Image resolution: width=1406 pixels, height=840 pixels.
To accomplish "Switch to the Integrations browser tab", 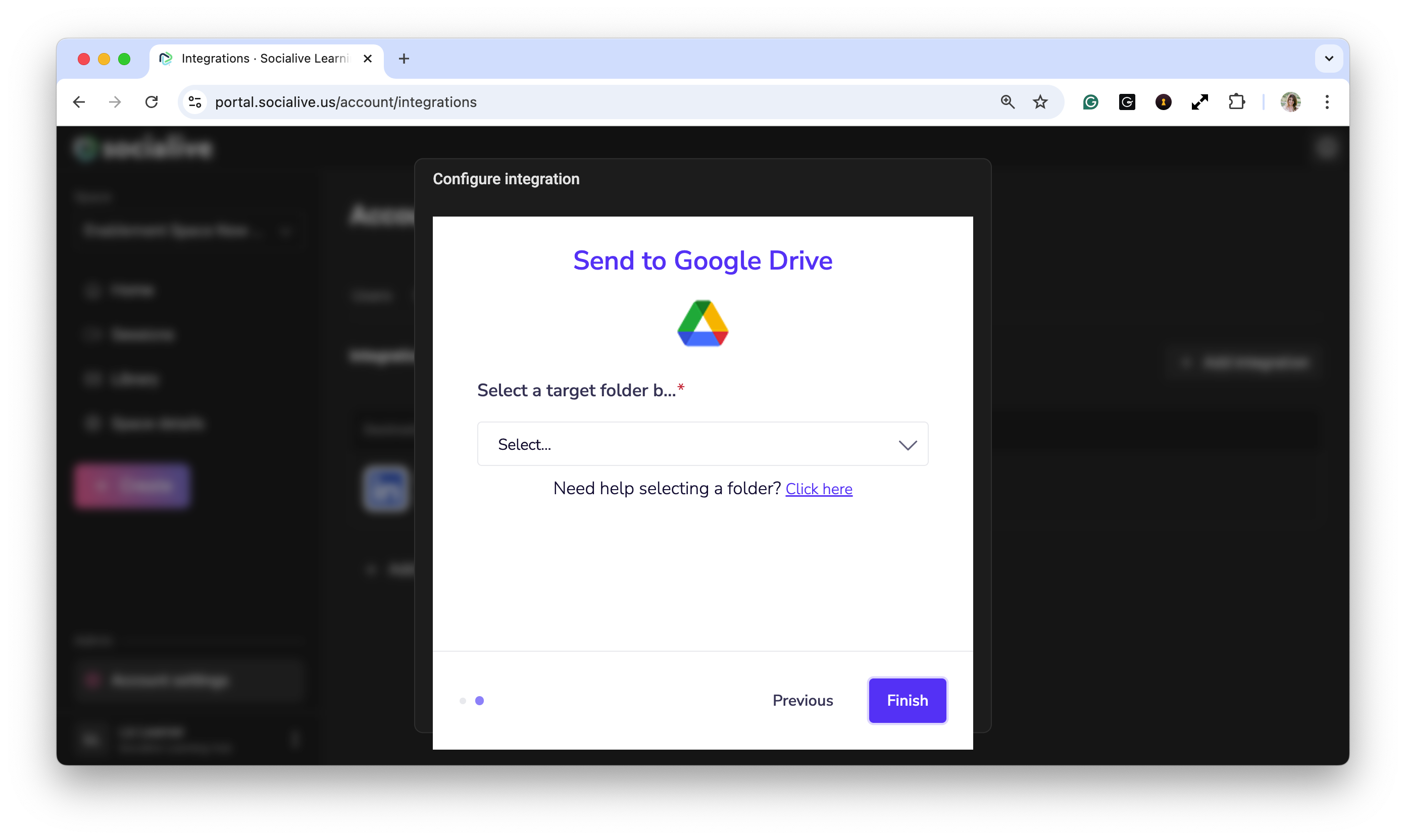I will click(x=264, y=58).
